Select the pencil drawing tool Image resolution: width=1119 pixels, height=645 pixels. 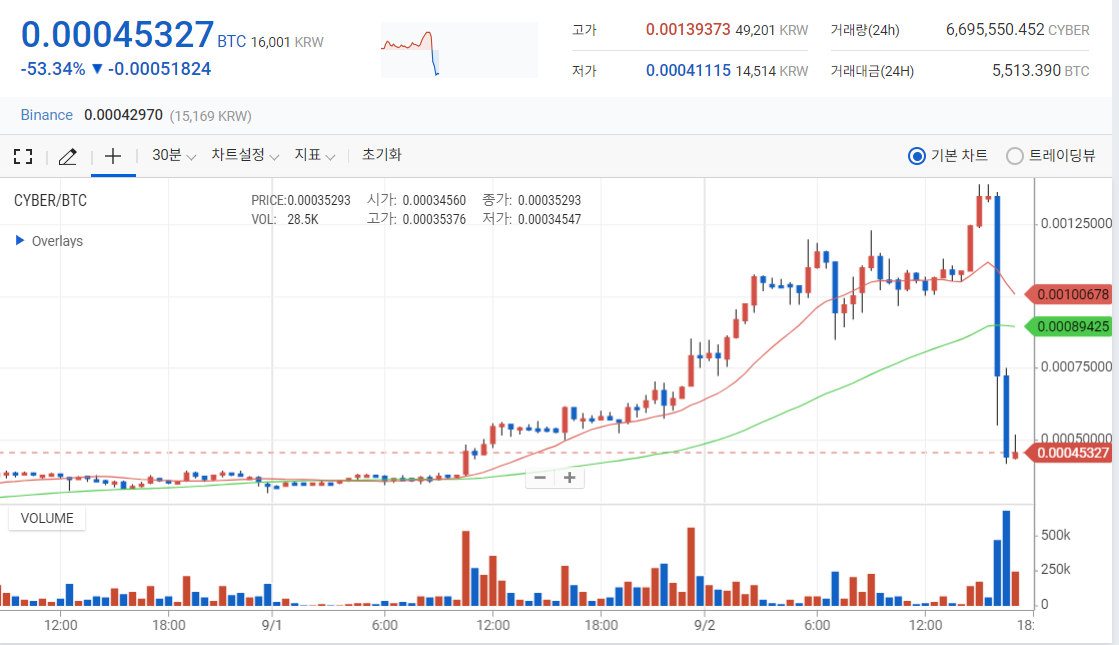(x=67, y=155)
